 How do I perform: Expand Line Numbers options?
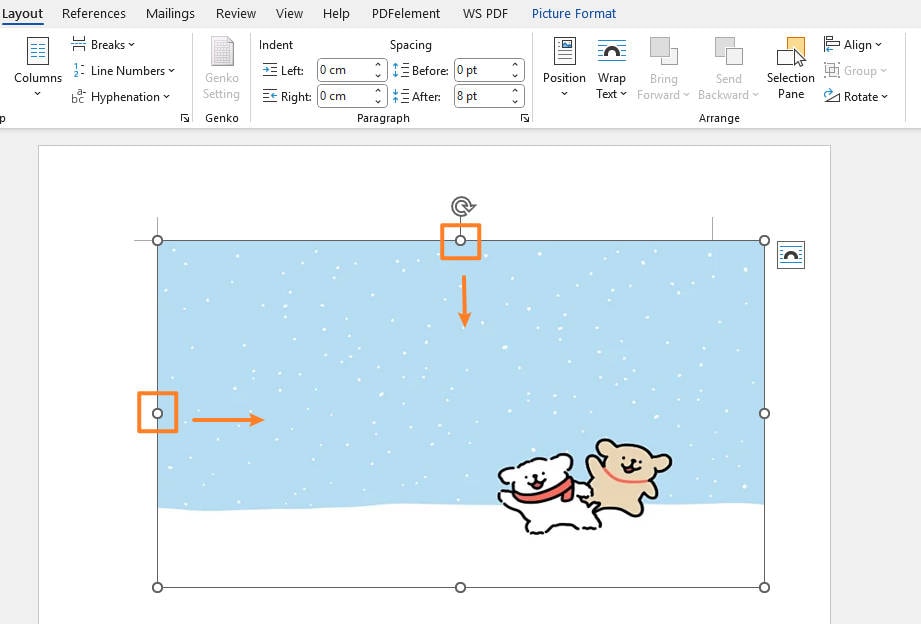point(123,71)
